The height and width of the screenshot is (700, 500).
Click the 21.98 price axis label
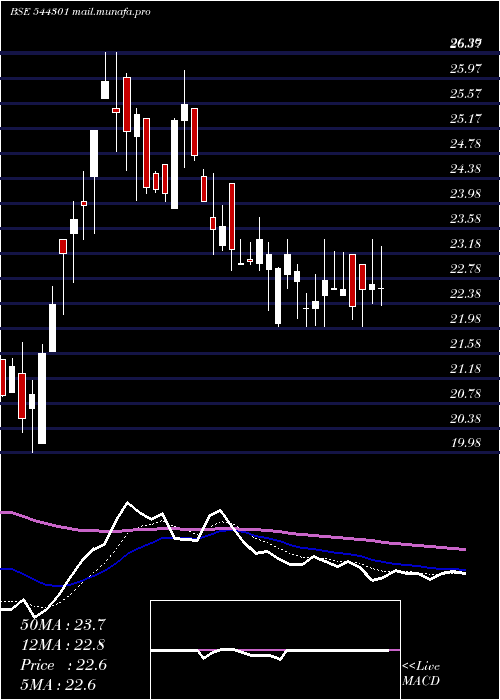click(x=465, y=319)
